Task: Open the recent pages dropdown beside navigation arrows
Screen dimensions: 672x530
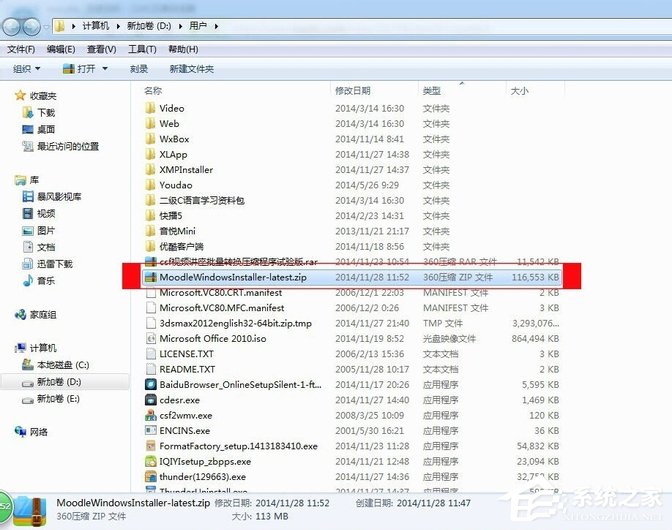Action: [46, 27]
